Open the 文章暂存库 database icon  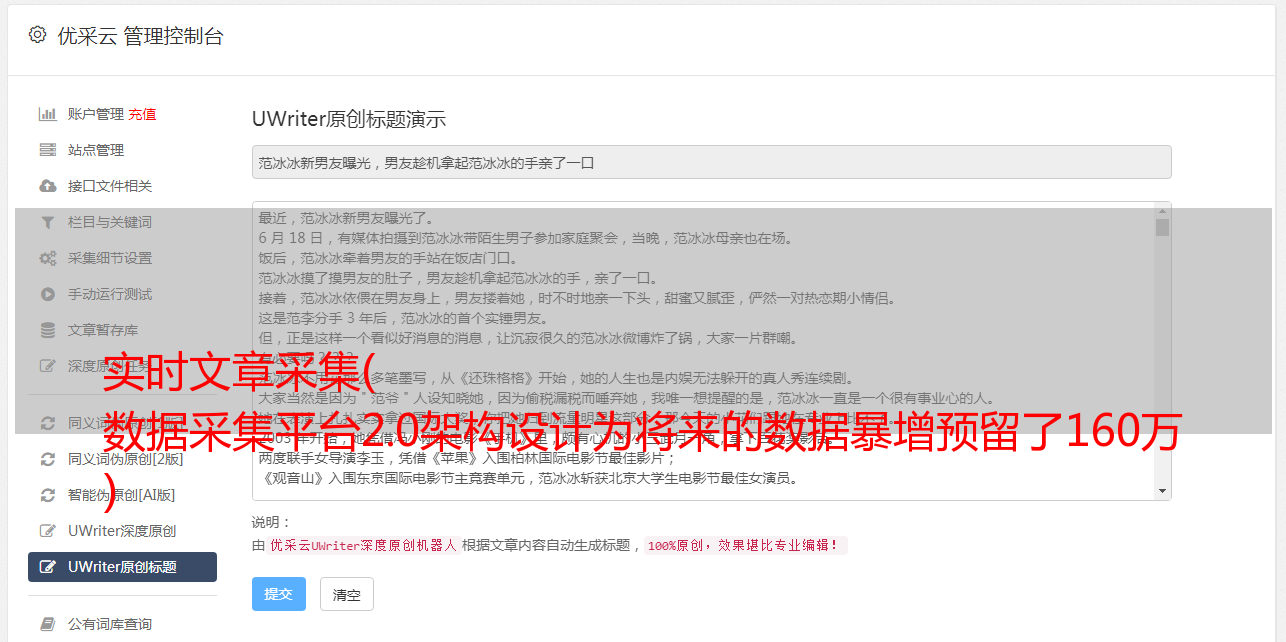pyautogui.click(x=47, y=330)
